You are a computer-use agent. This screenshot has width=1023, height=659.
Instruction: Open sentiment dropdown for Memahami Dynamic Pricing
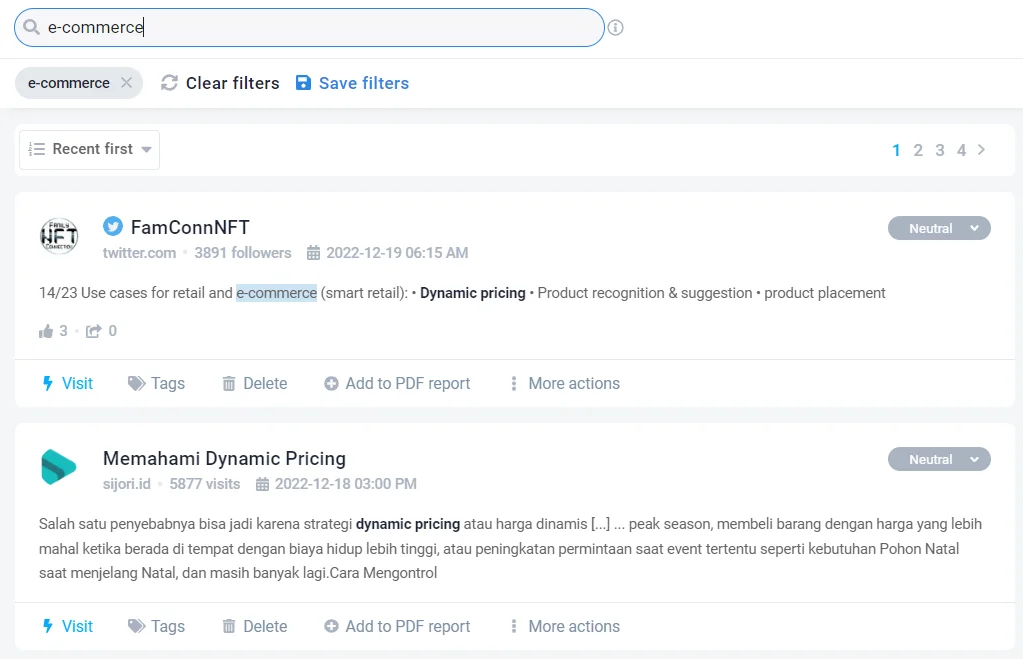pos(939,459)
